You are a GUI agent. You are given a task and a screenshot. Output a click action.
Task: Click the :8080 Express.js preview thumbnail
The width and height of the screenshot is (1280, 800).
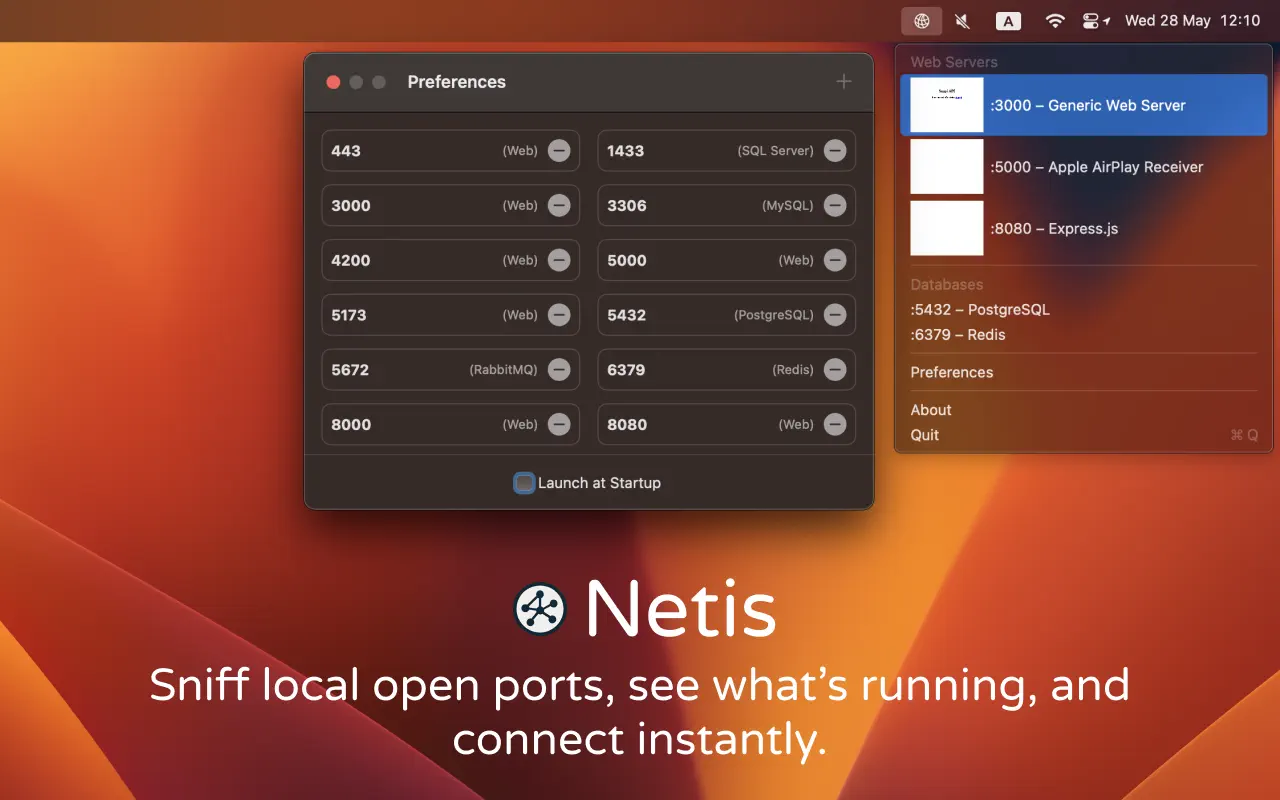tap(946, 228)
